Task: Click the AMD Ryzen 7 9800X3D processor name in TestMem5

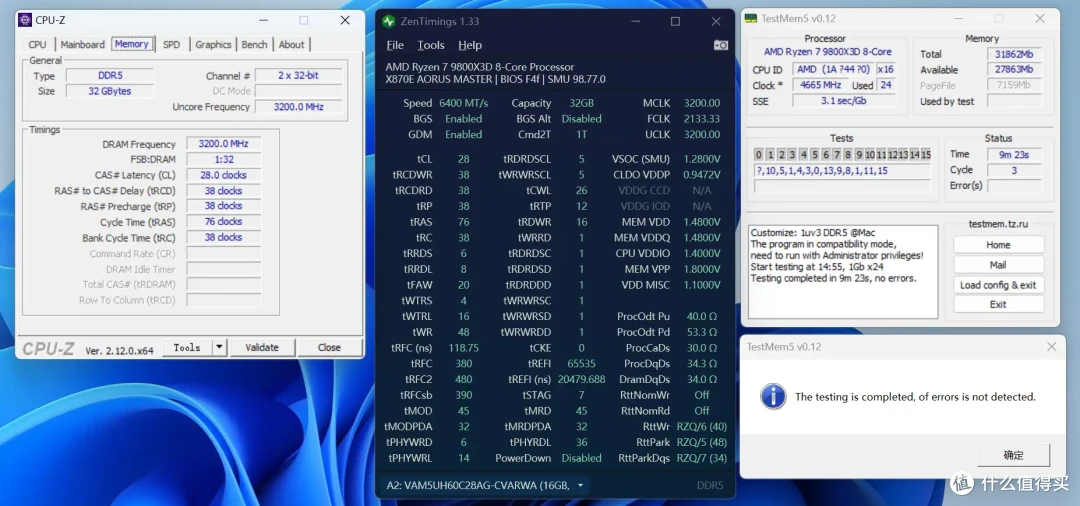Action: click(827, 52)
